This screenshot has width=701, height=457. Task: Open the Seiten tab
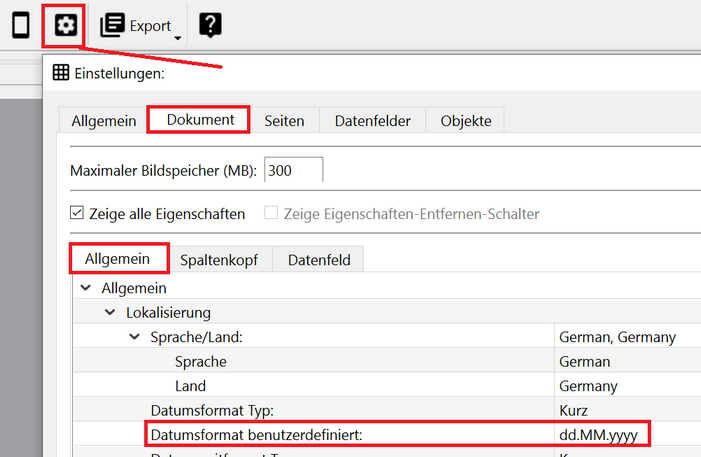(284, 120)
